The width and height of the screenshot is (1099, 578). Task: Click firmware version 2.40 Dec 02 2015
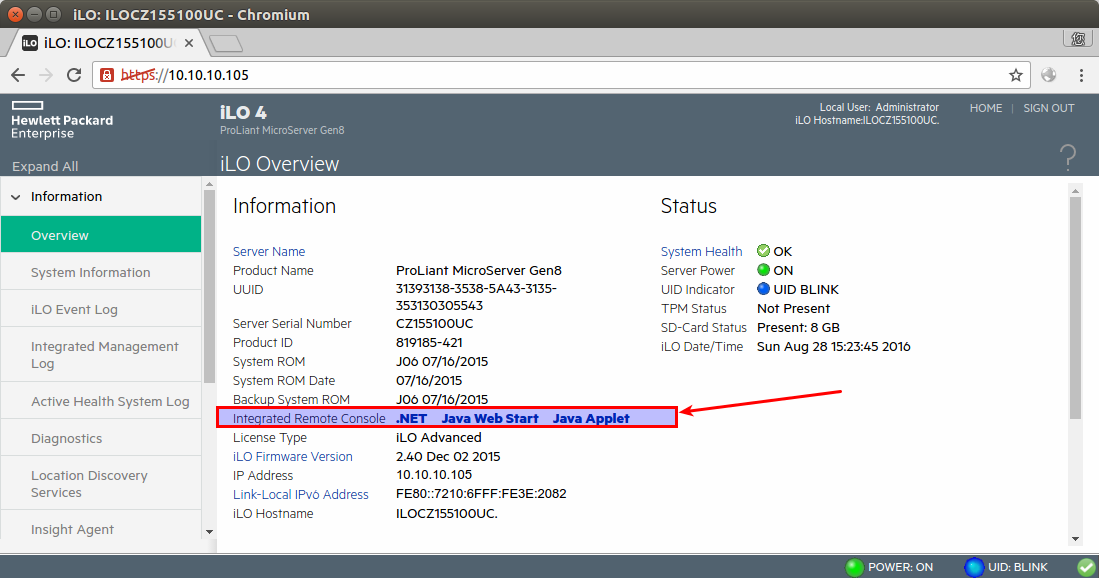448,456
